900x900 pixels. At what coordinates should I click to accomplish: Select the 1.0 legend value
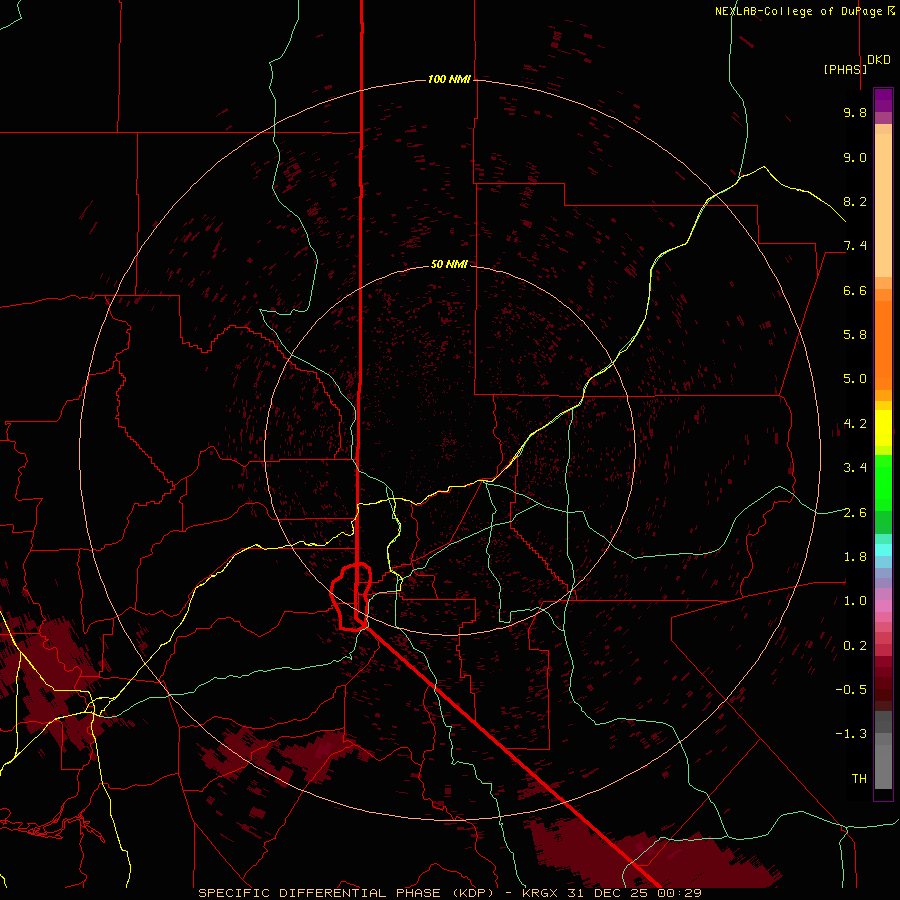coord(855,601)
